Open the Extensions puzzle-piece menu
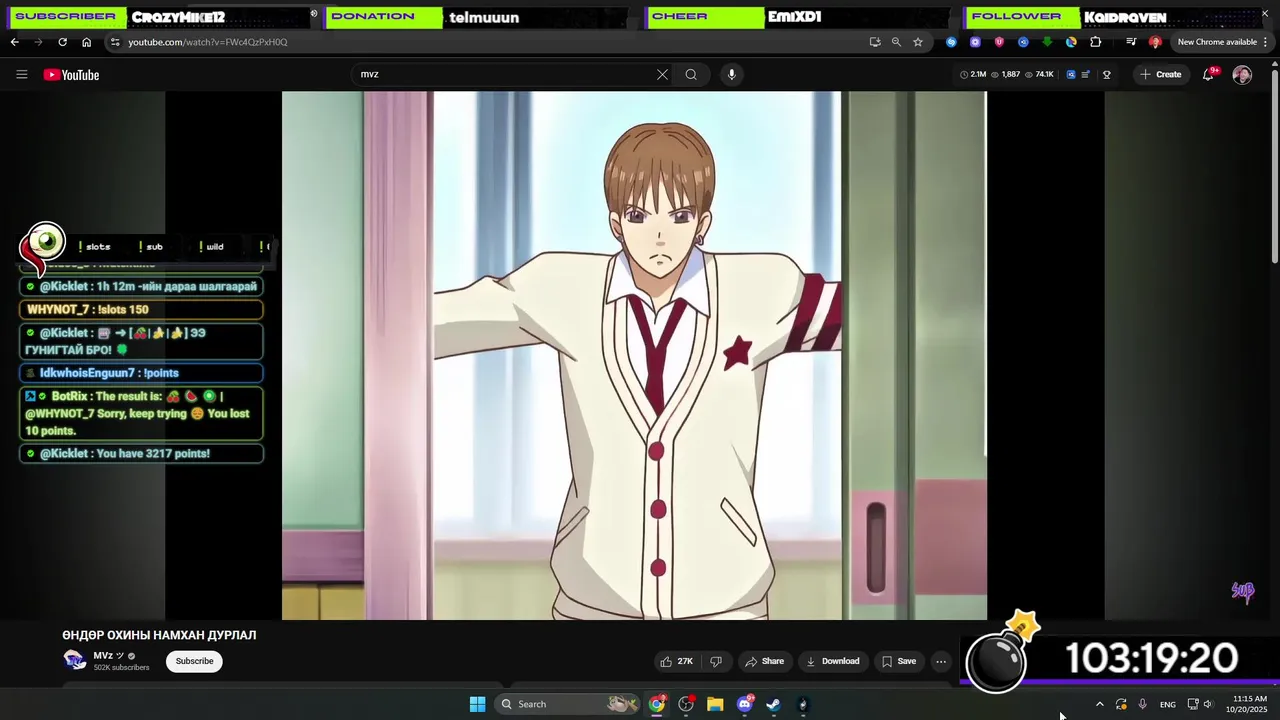This screenshot has width=1280, height=720. coord(1095,42)
